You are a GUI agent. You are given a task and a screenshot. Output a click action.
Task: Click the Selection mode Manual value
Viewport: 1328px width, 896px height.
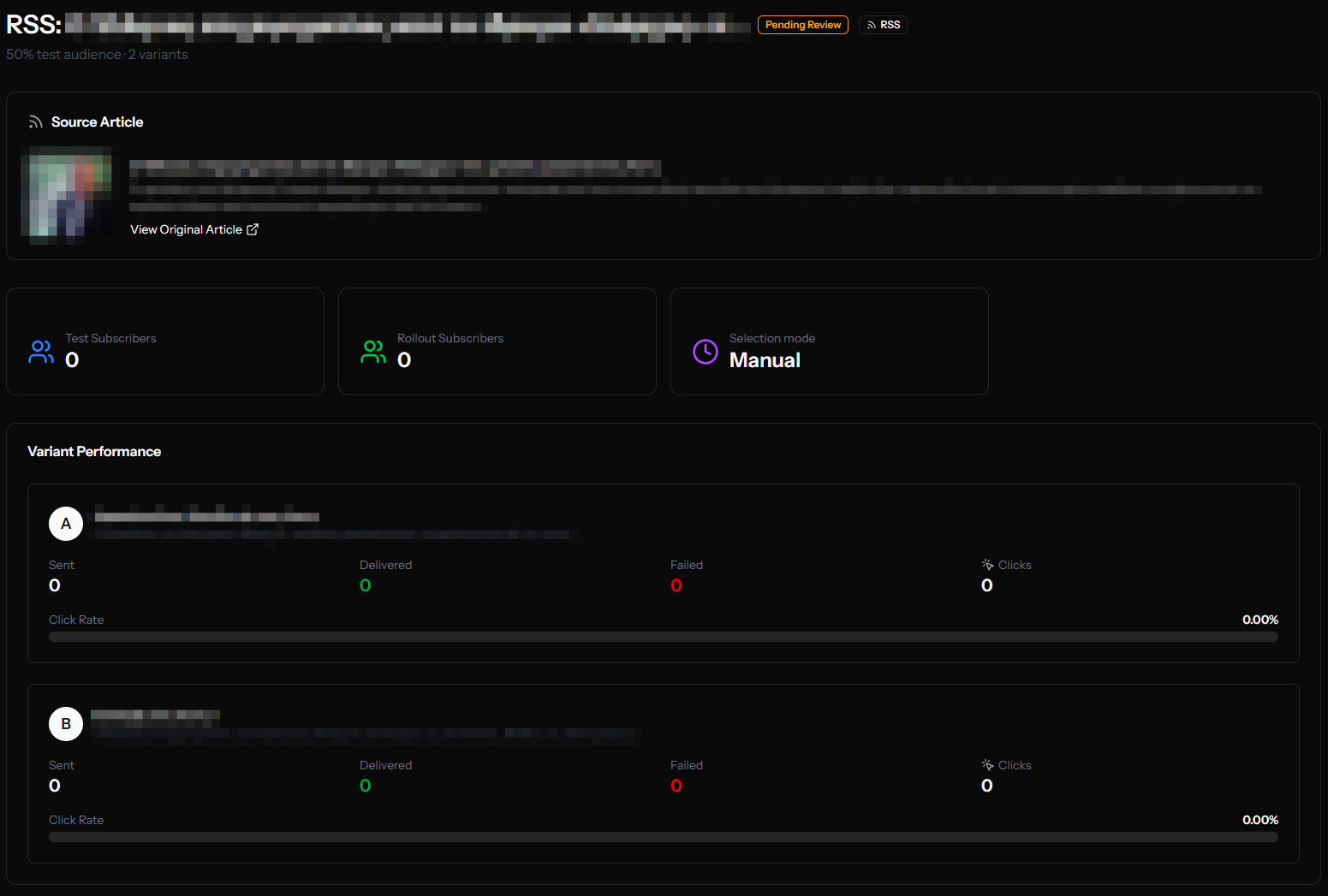pyautogui.click(x=765, y=360)
